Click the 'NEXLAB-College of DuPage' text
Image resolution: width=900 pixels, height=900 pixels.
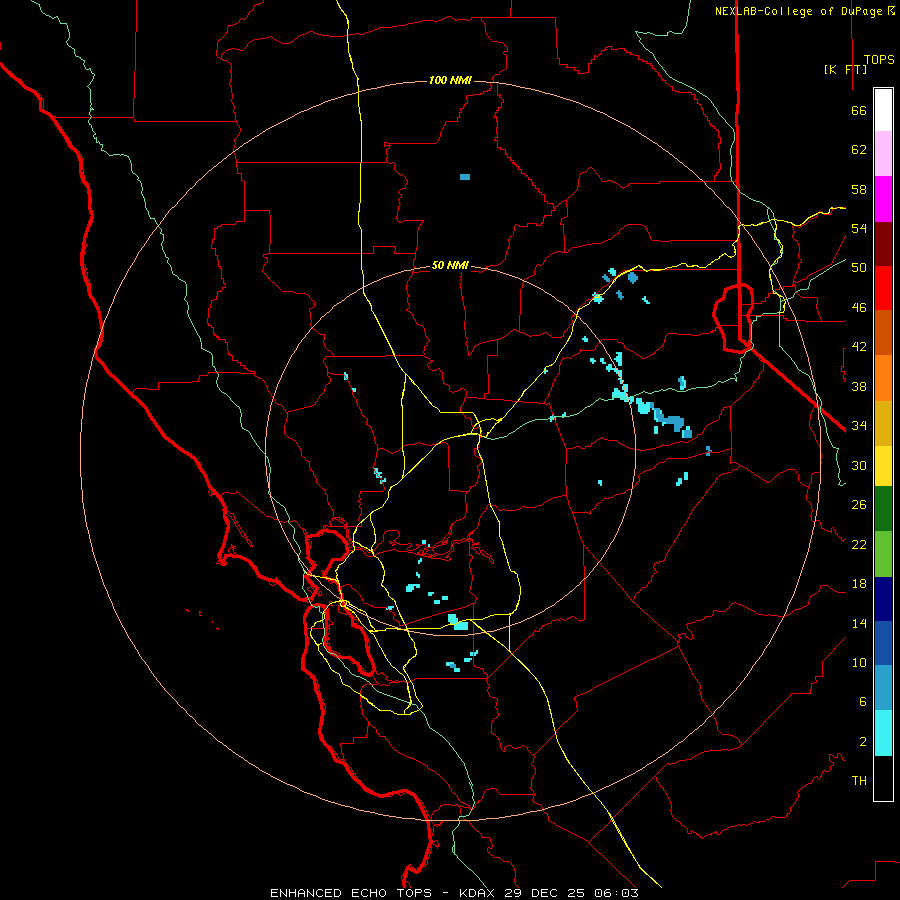point(800,11)
